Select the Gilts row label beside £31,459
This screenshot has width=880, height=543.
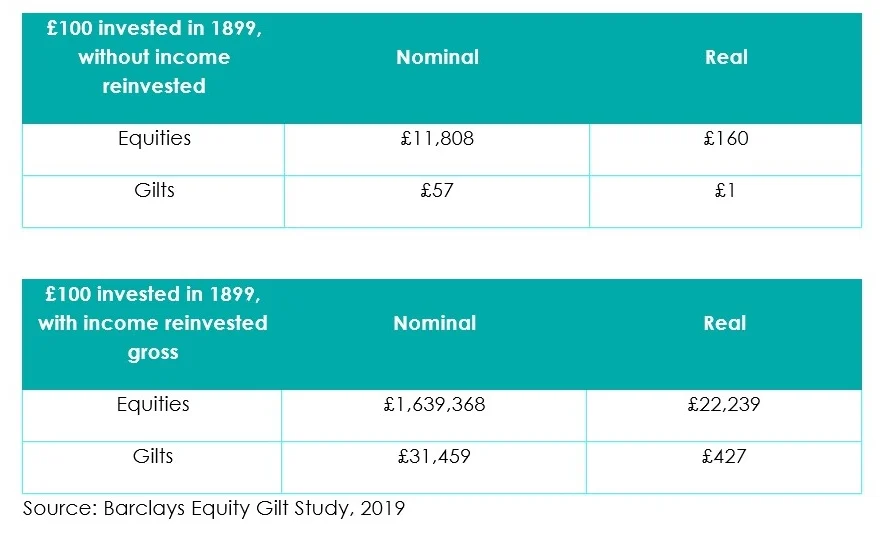click(153, 456)
